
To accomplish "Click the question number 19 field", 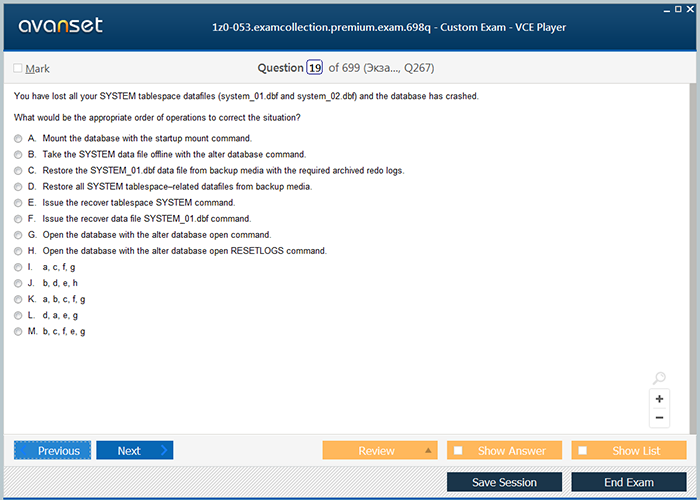I will (x=315, y=68).
